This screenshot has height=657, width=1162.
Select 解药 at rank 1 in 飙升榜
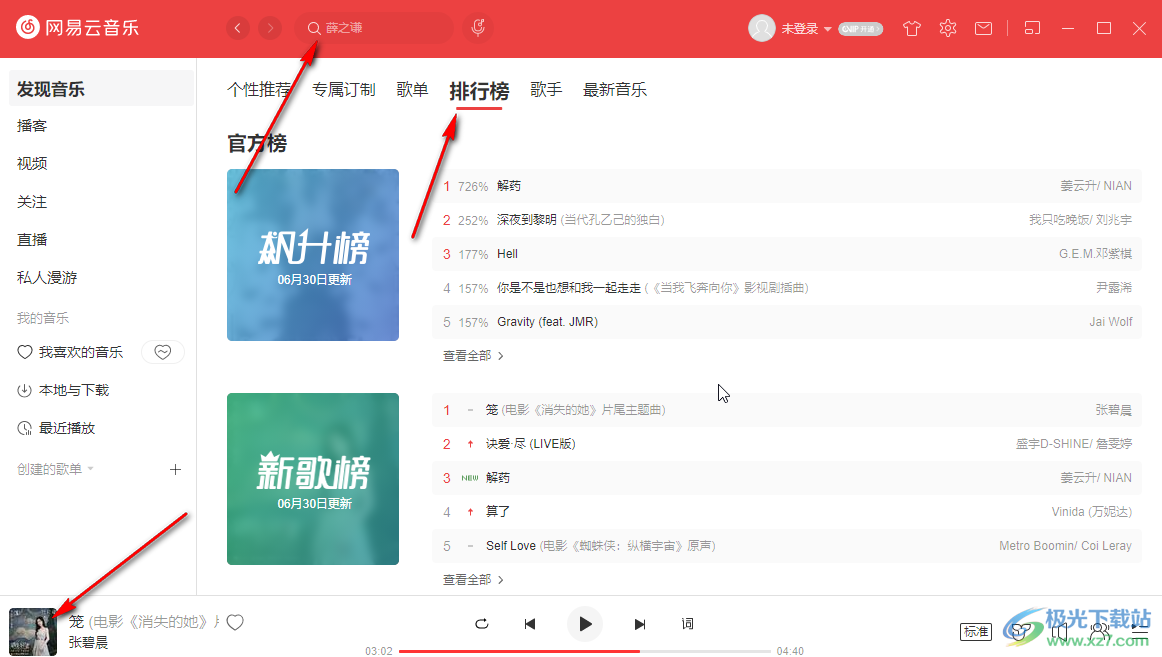(509, 186)
